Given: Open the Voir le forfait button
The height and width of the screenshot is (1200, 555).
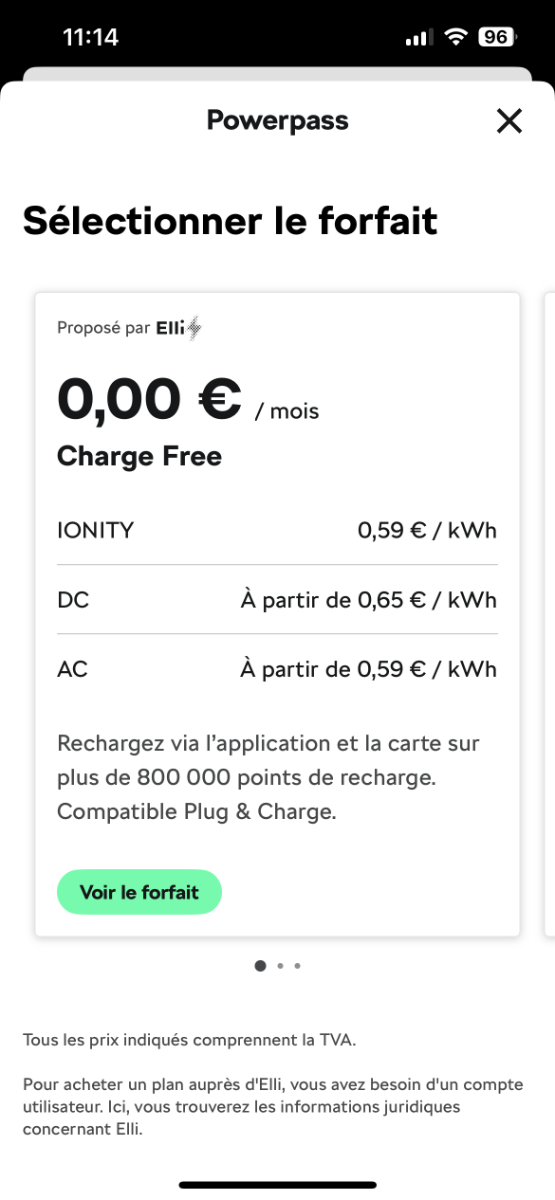Looking at the screenshot, I should pyautogui.click(x=139, y=892).
